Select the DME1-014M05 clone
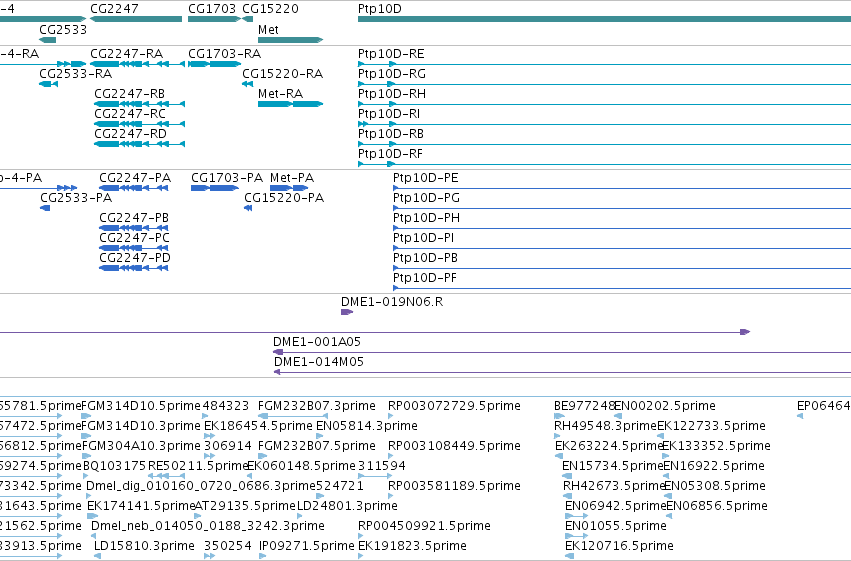 [x=562, y=372]
